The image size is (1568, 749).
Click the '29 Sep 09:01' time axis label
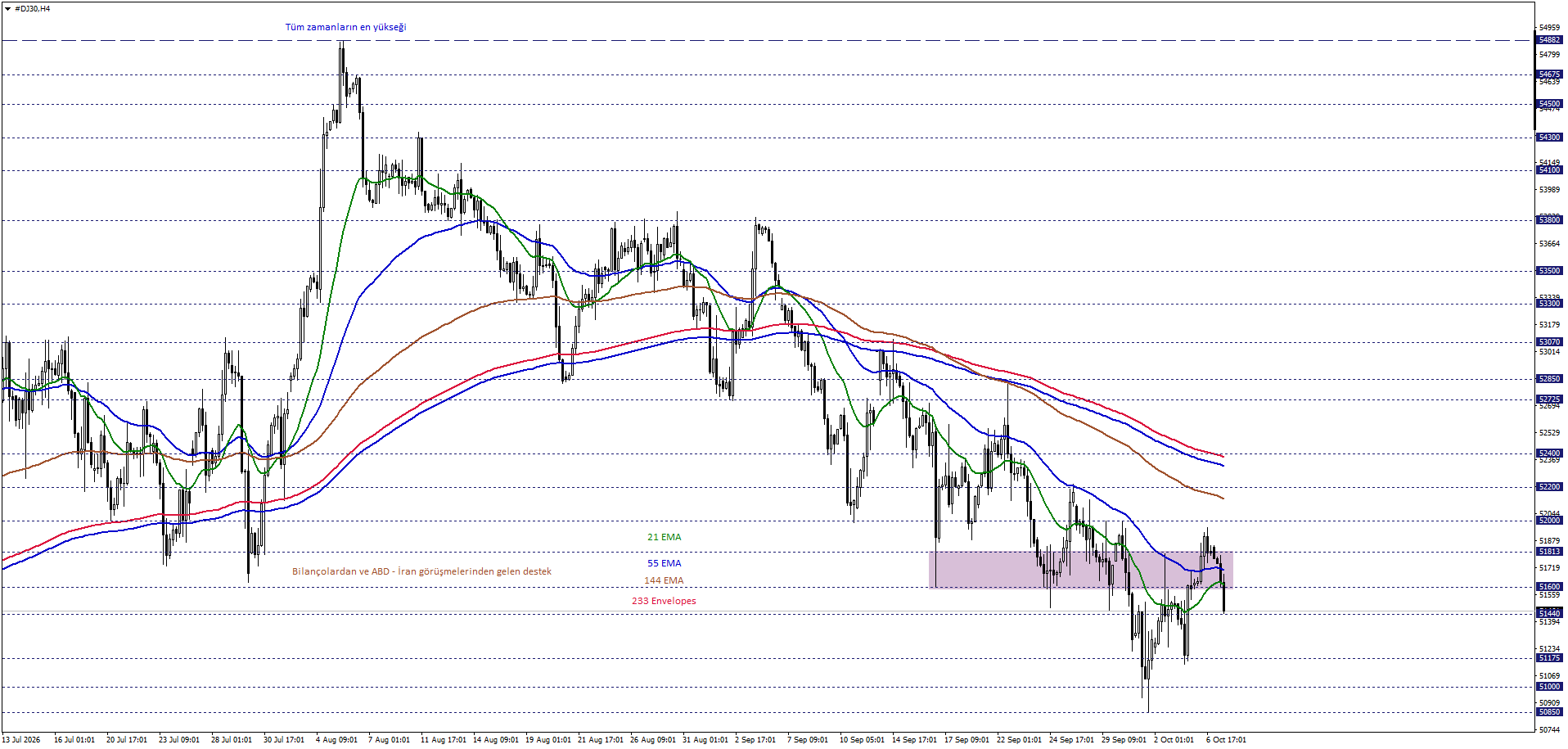pyautogui.click(x=1124, y=740)
